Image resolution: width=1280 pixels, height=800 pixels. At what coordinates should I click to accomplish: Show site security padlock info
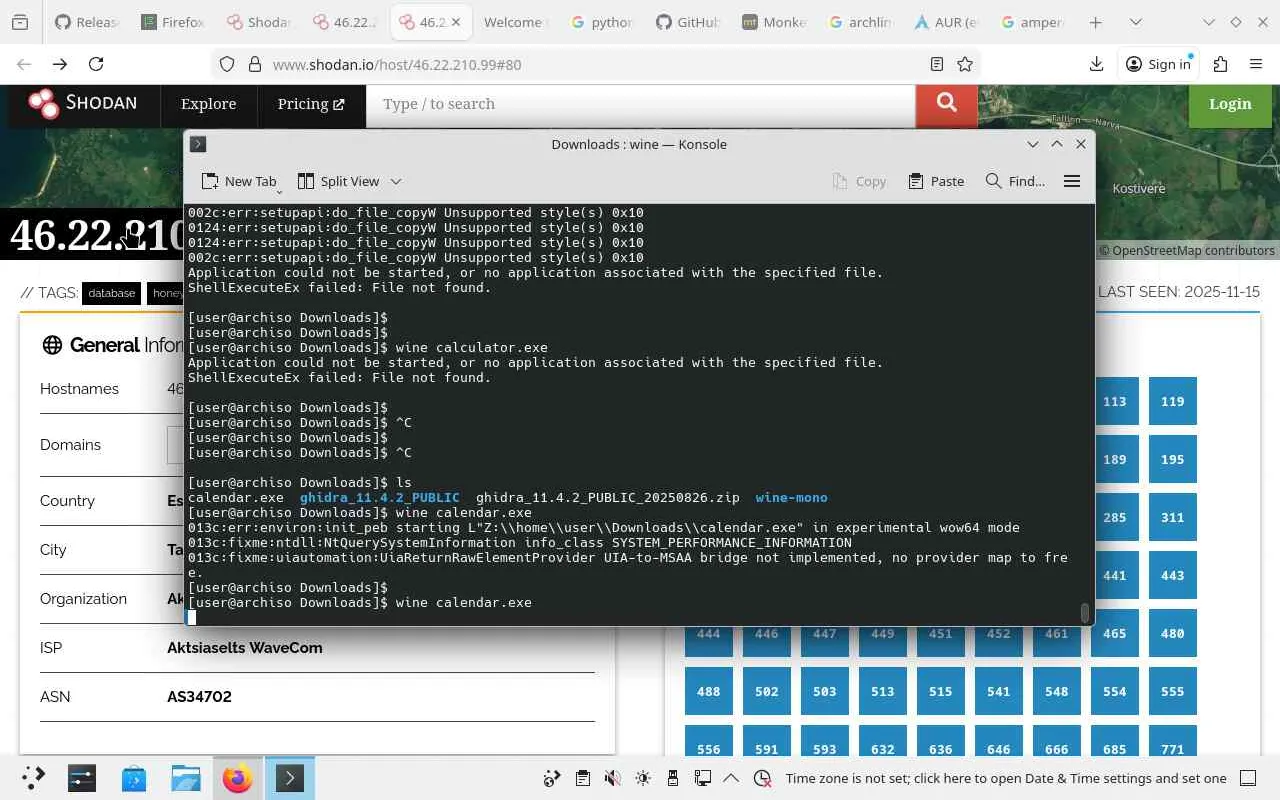pyautogui.click(x=254, y=64)
